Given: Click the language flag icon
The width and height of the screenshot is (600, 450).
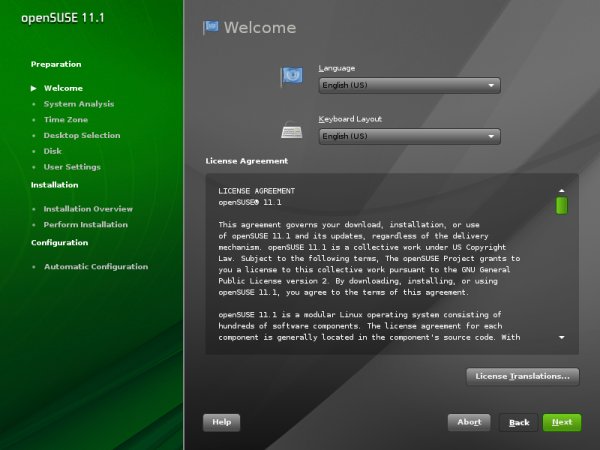Looking at the screenshot, I should point(292,76).
